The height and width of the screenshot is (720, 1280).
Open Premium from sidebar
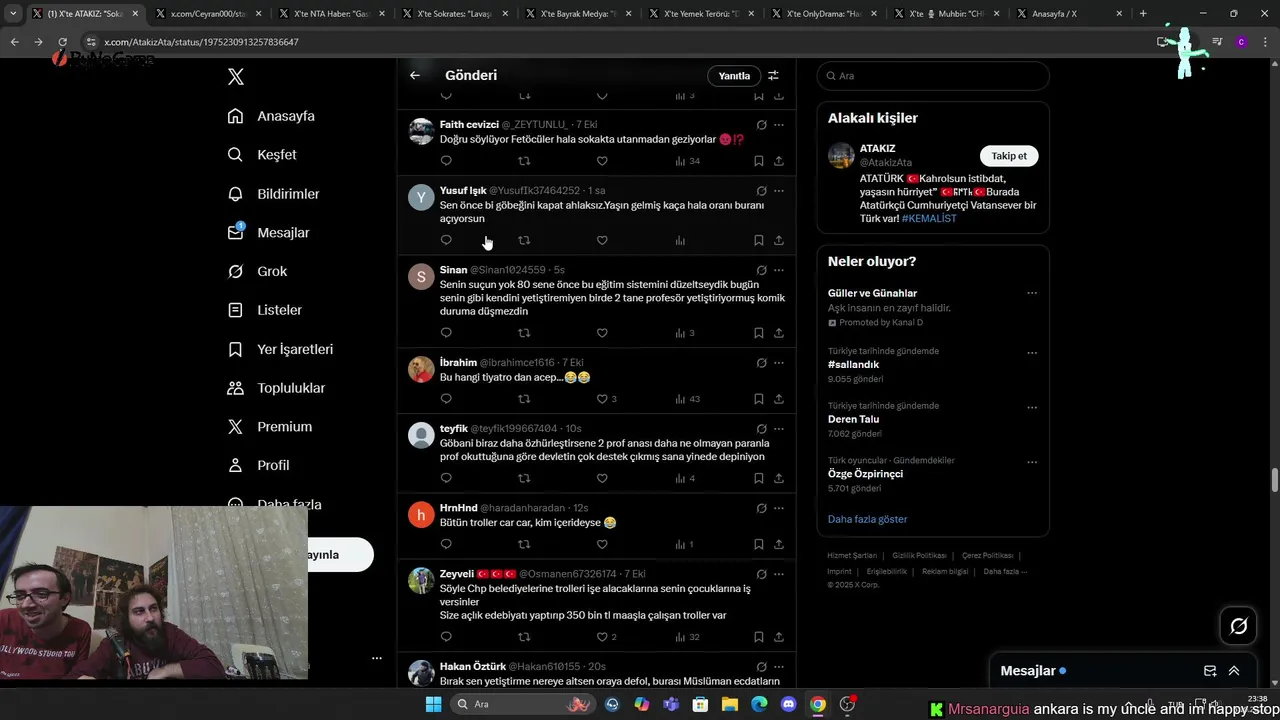[269, 426]
